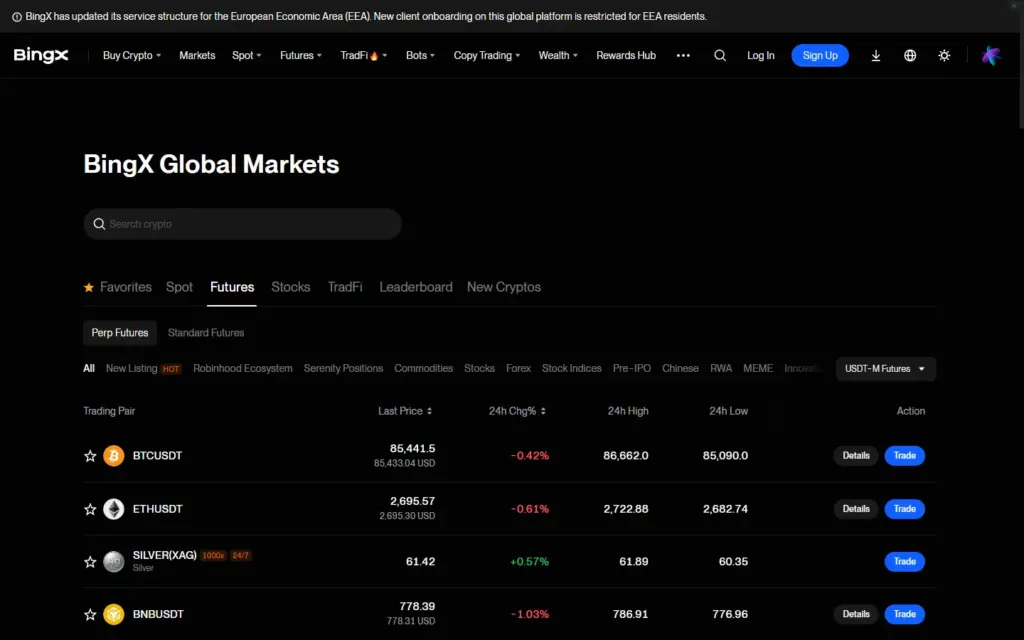Switch to the TradFi markets tab
Image resolution: width=1024 pixels, height=640 pixels.
tap(345, 287)
